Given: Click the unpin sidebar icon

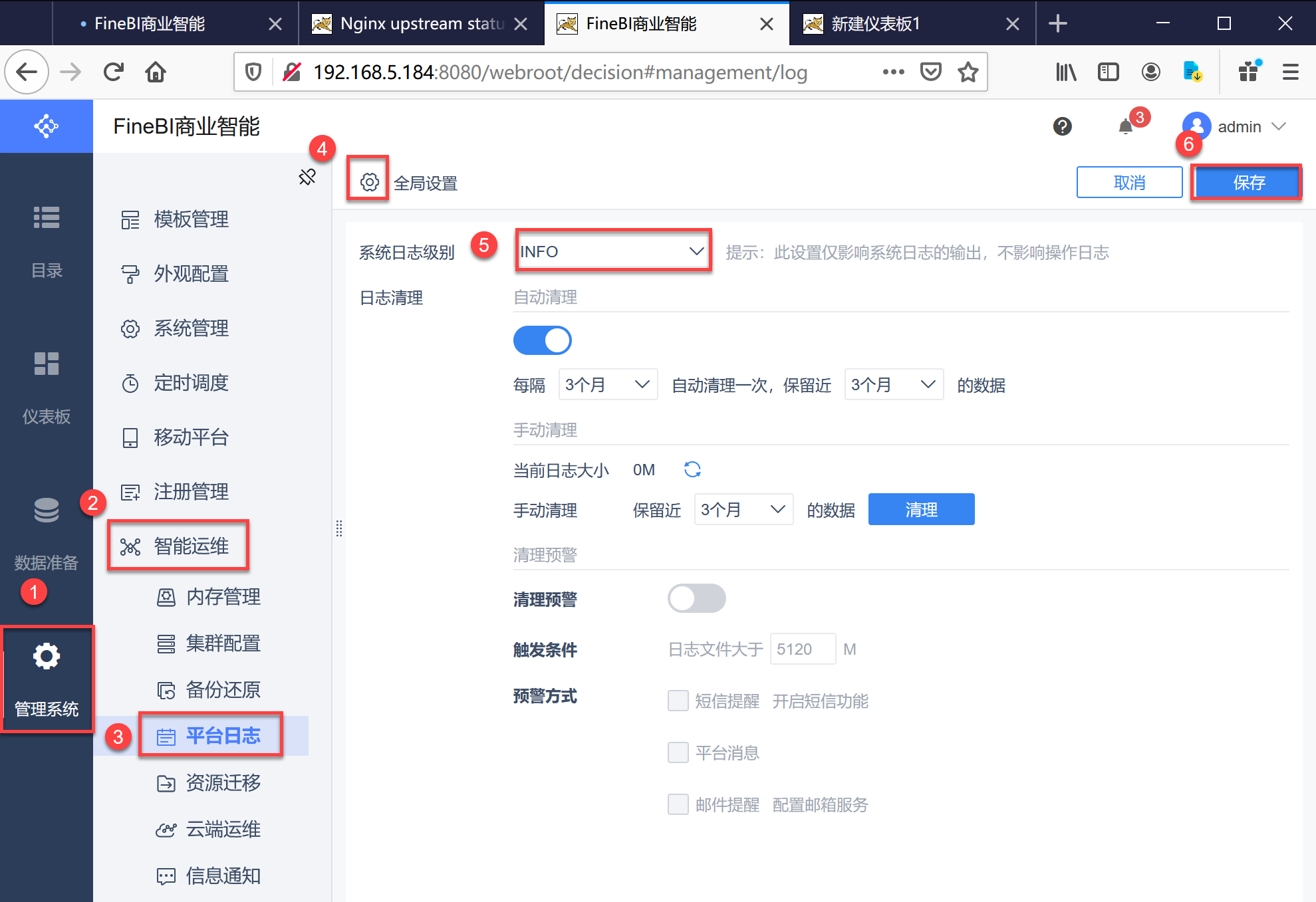Looking at the screenshot, I should [x=307, y=177].
